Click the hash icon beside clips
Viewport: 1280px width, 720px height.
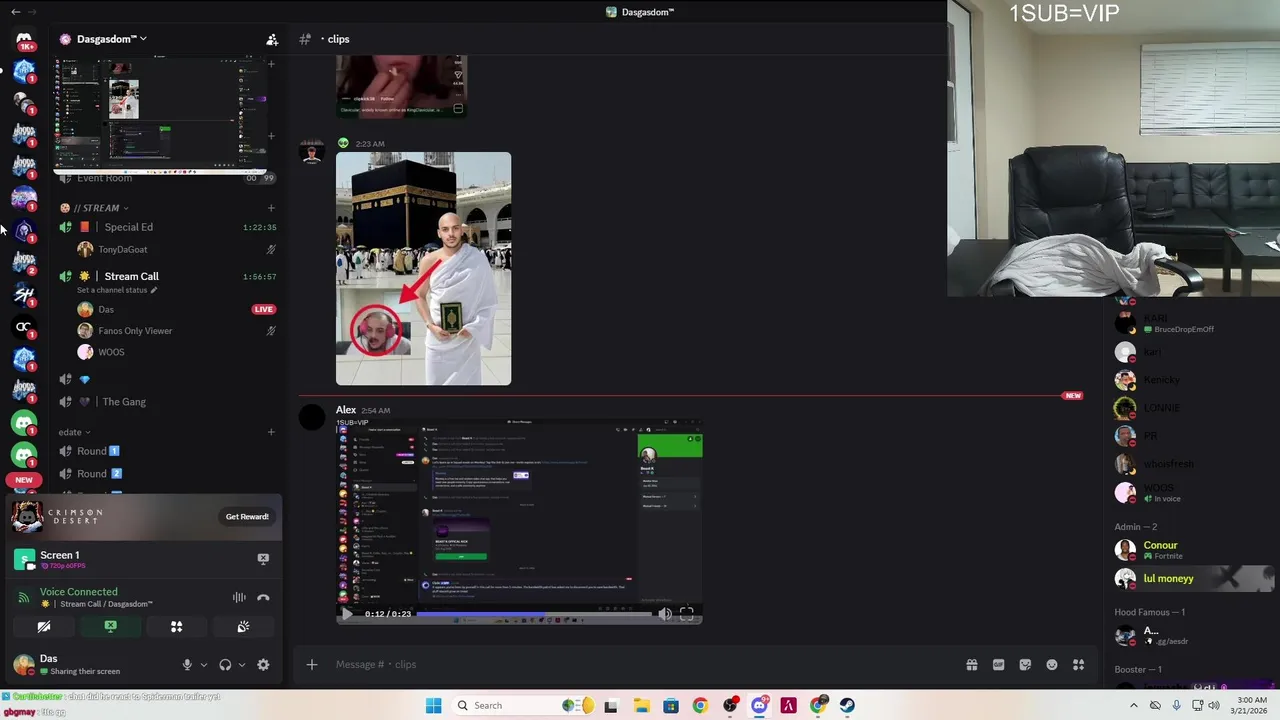coord(305,39)
